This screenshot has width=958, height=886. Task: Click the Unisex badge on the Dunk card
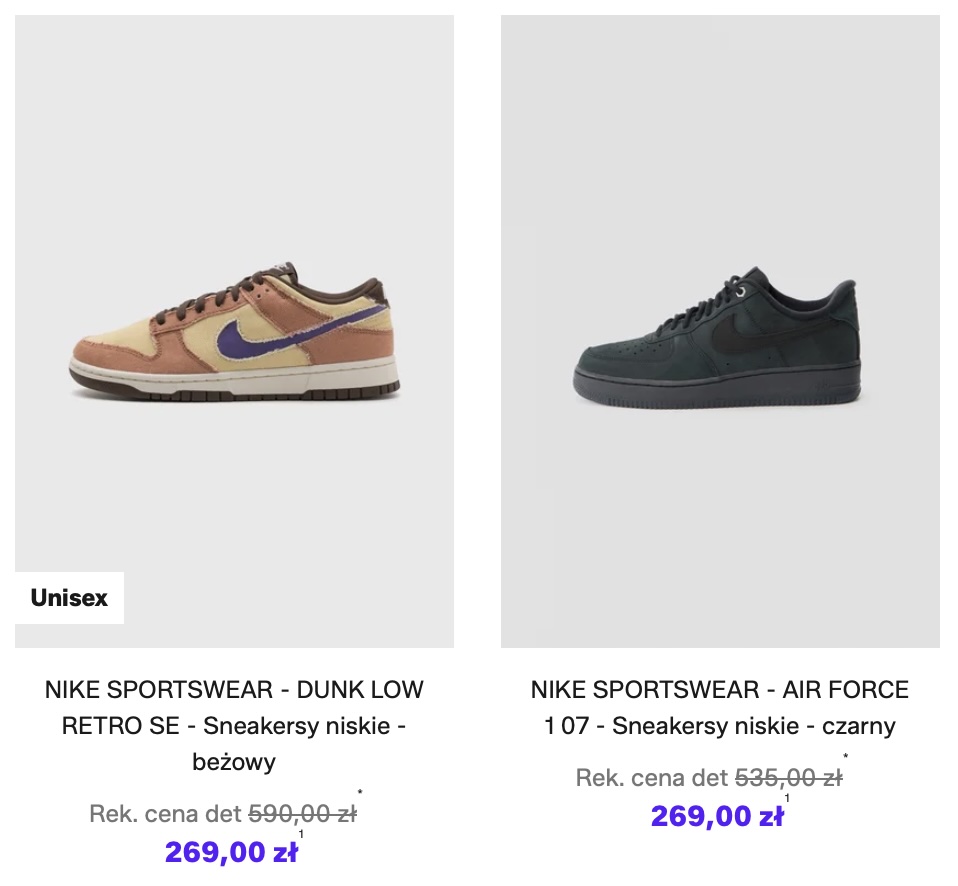pyautogui.click(x=69, y=598)
